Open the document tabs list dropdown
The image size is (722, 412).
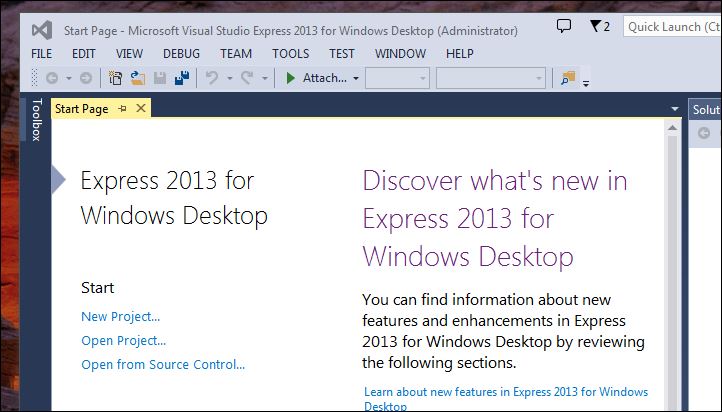[675, 109]
